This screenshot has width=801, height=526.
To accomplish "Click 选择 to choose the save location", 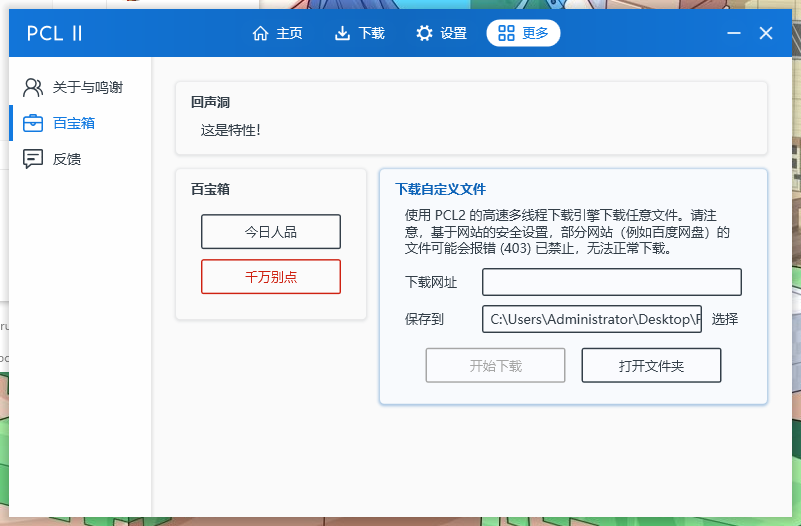I will [725, 319].
